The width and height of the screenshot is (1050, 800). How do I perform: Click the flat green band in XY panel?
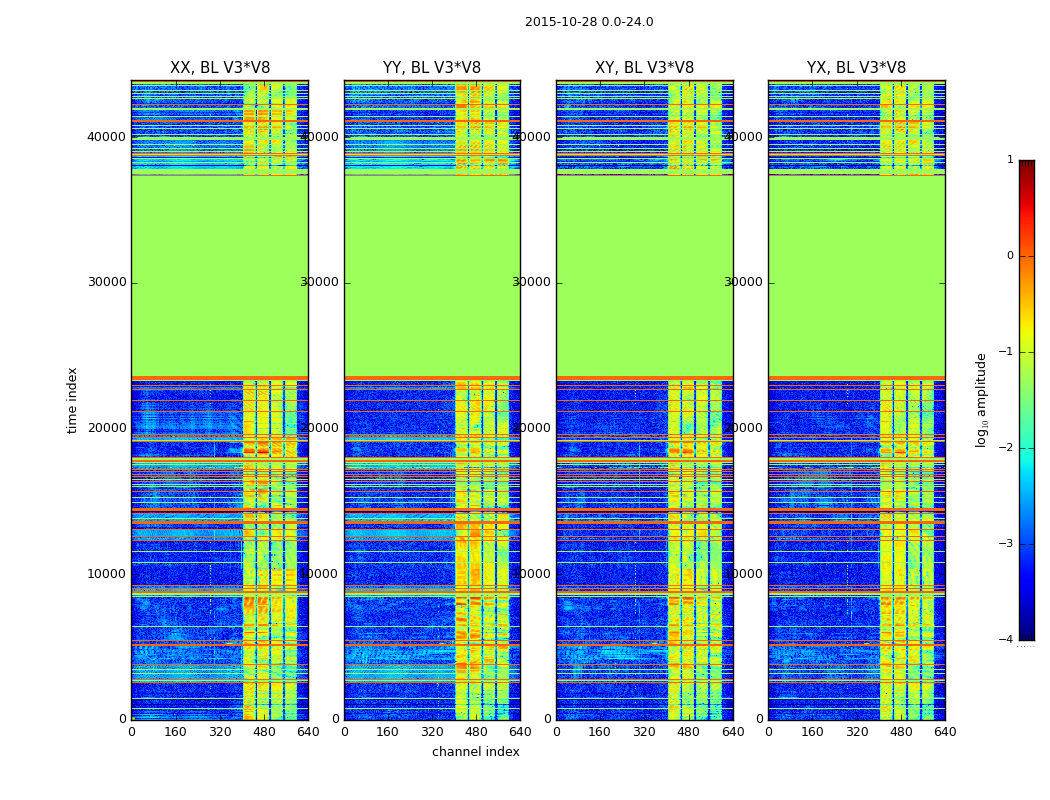click(644, 276)
